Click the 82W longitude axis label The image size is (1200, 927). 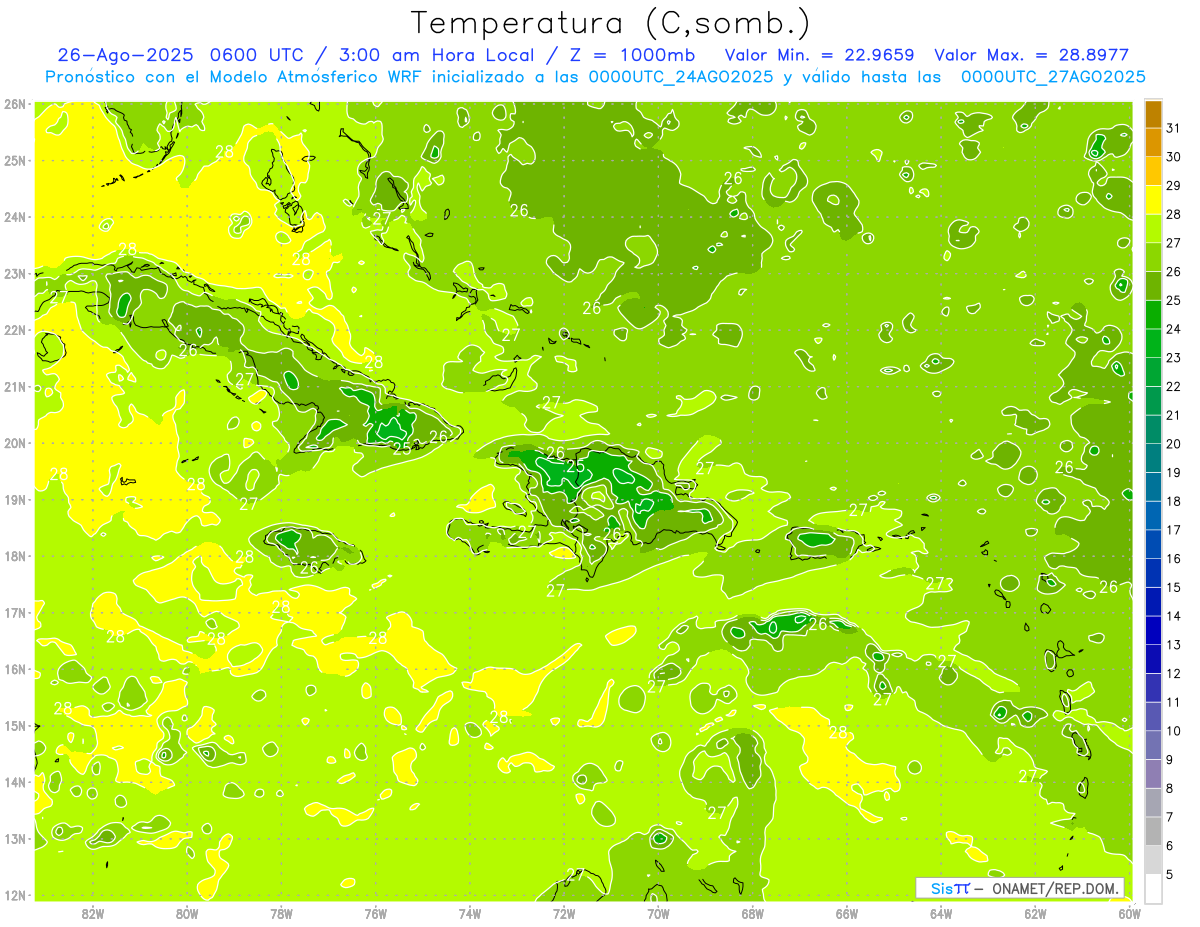click(93, 913)
